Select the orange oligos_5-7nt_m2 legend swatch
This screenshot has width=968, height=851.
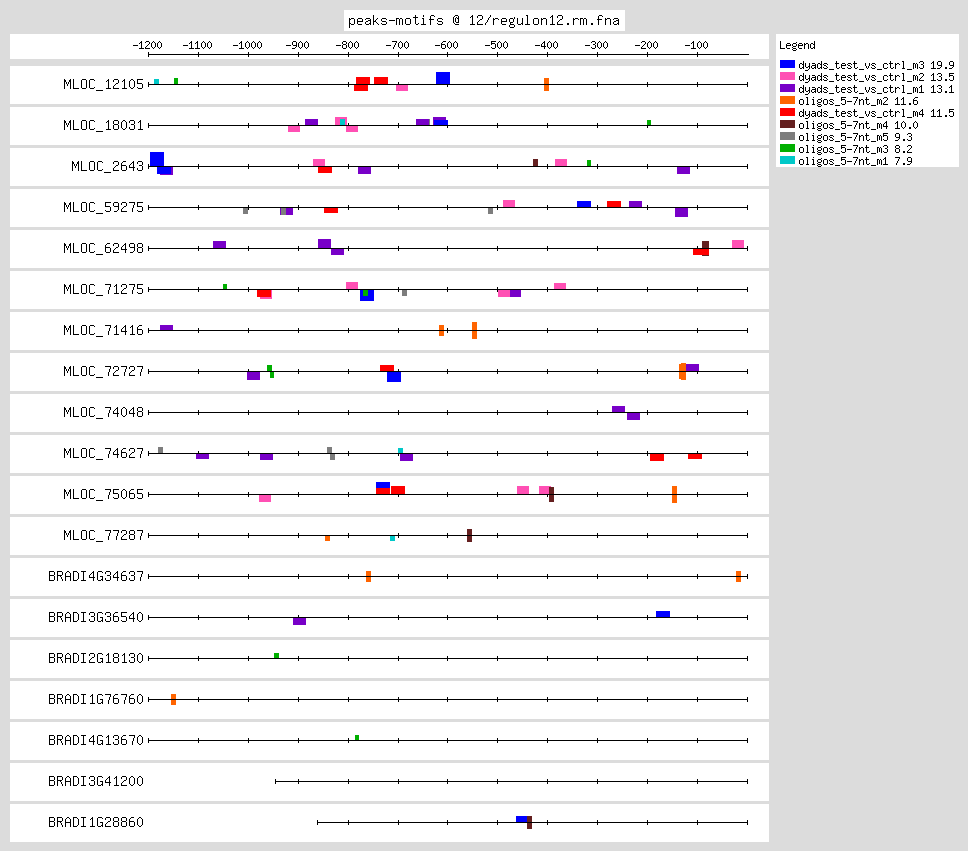coord(787,100)
